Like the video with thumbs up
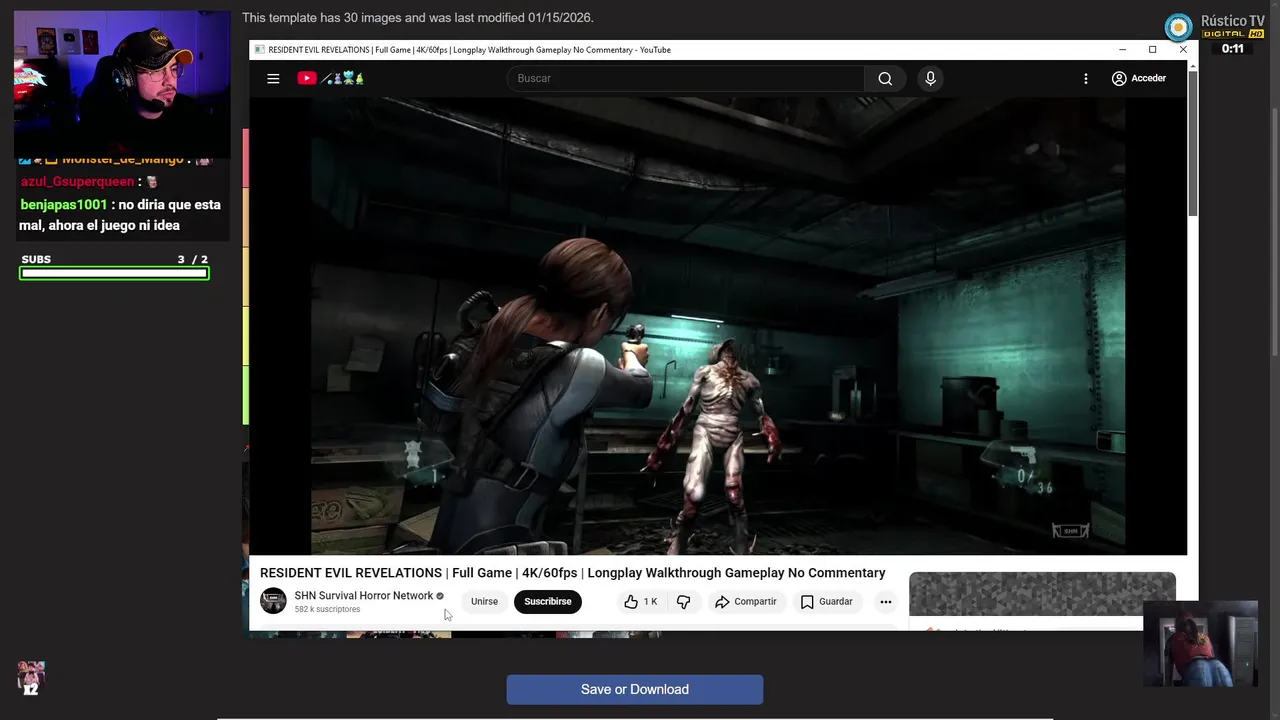Viewport: 1280px width, 720px height. (x=640, y=601)
